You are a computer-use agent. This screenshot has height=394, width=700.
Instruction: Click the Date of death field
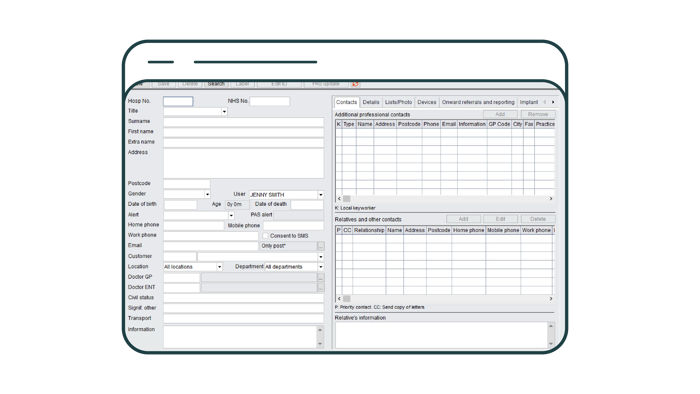tap(307, 205)
